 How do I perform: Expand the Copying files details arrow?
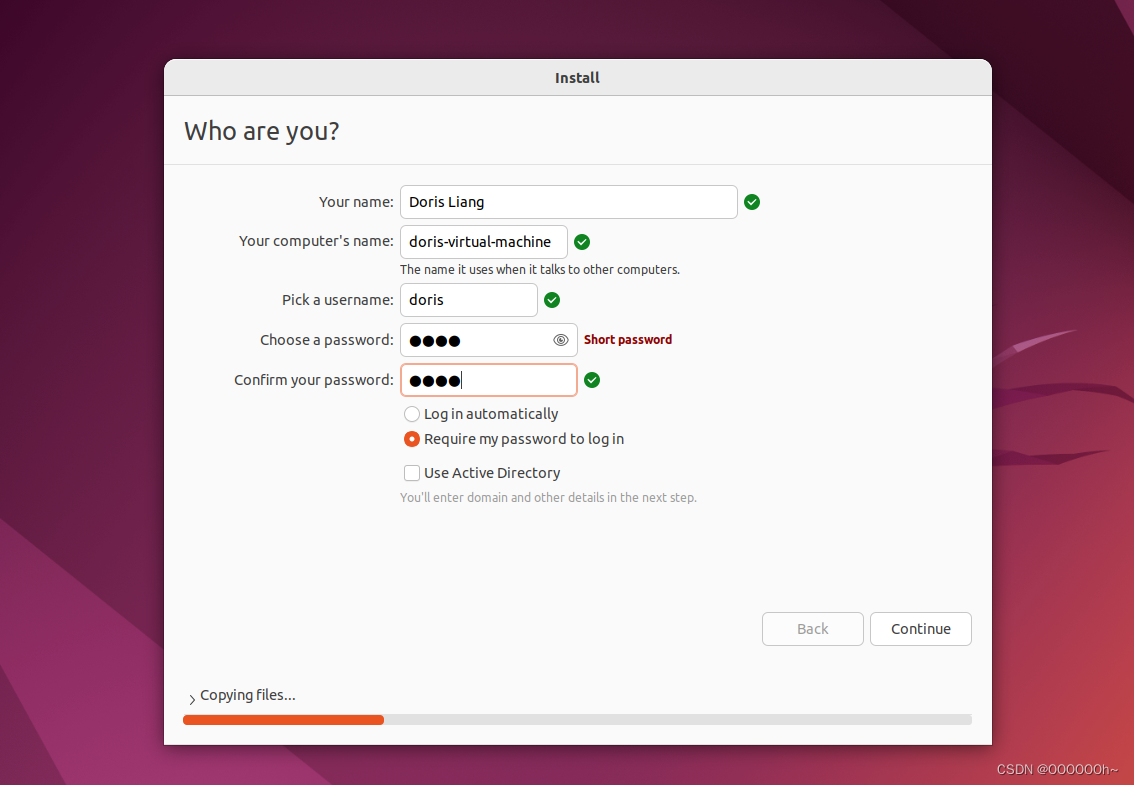click(192, 699)
